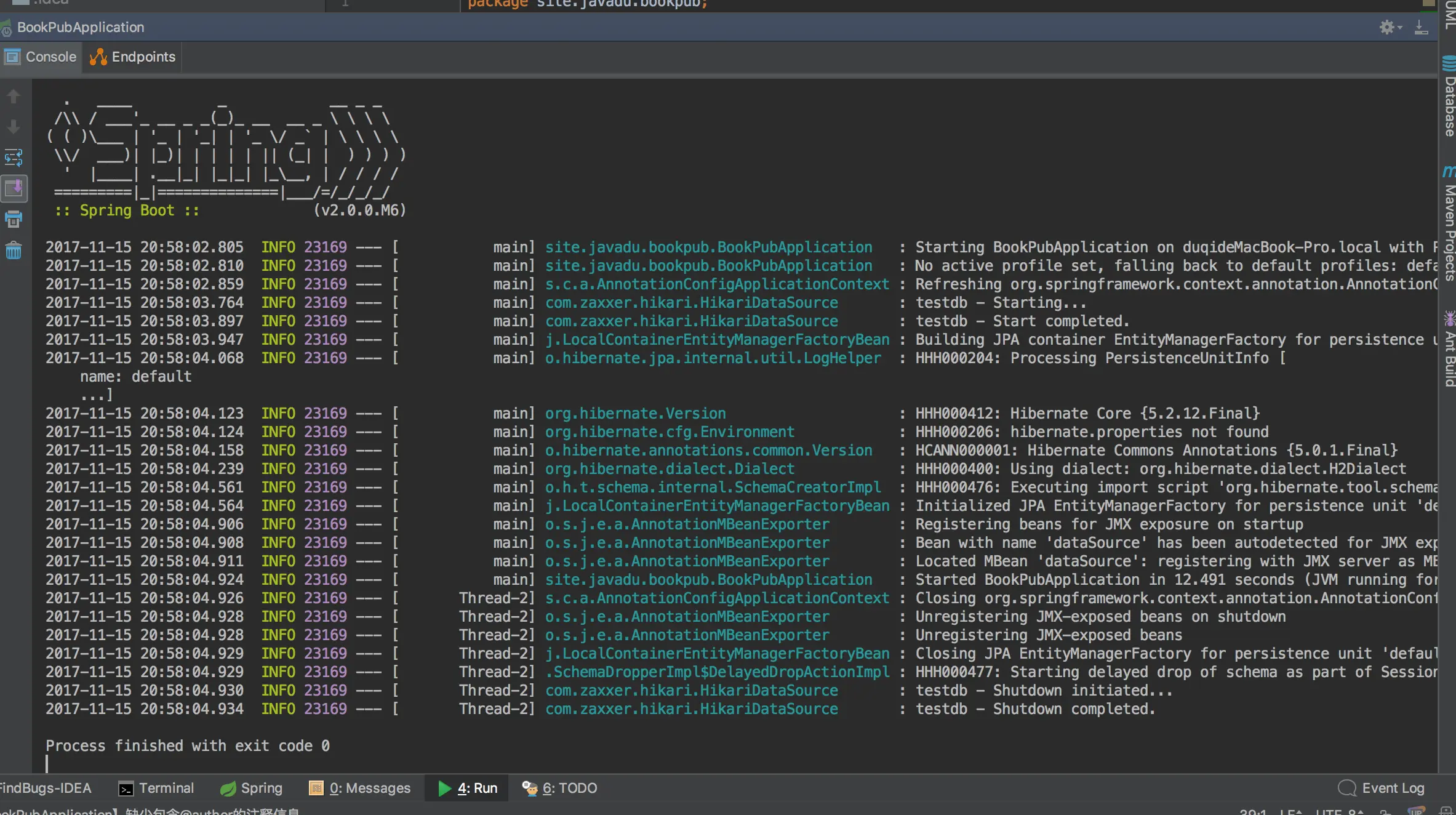This screenshot has width=1456, height=815.
Task: Open the Spring tool window
Action: click(252, 788)
